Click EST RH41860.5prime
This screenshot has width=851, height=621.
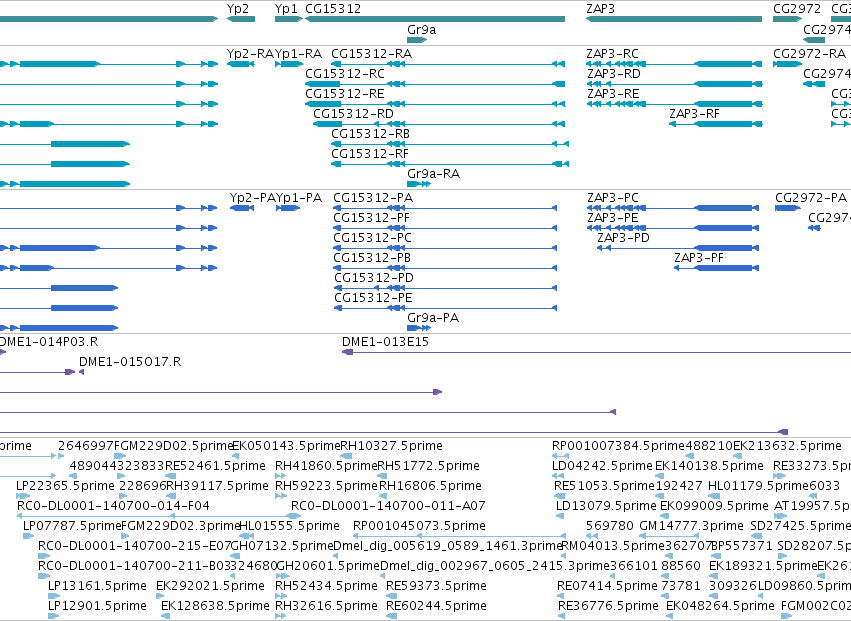click(x=326, y=466)
